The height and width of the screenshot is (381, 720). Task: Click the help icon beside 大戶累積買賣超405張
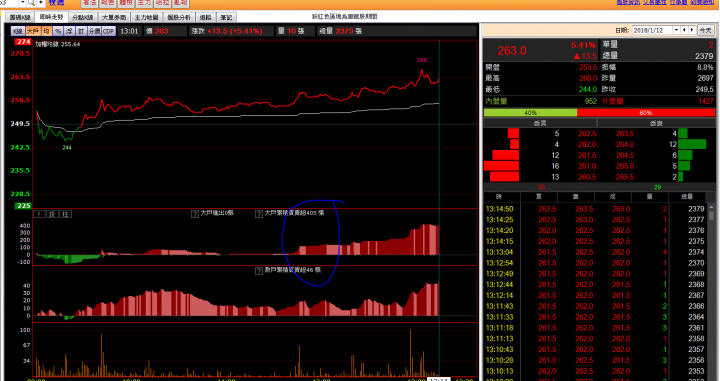259,213
